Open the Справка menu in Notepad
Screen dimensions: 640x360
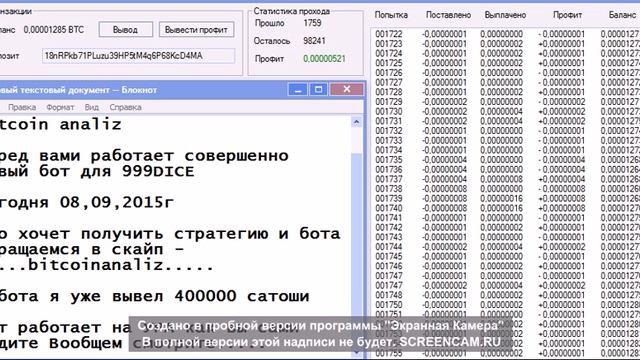[x=125, y=107]
